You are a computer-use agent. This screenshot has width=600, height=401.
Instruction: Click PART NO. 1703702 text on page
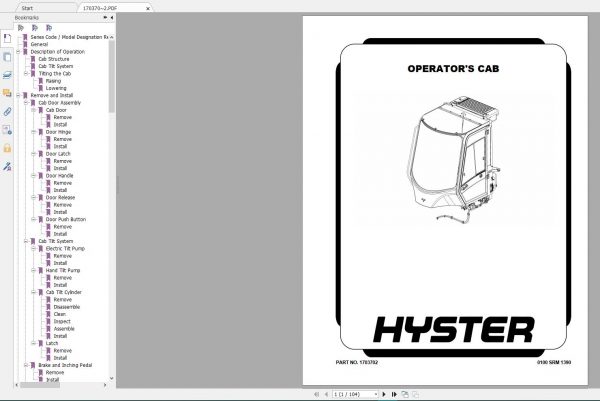click(357, 362)
